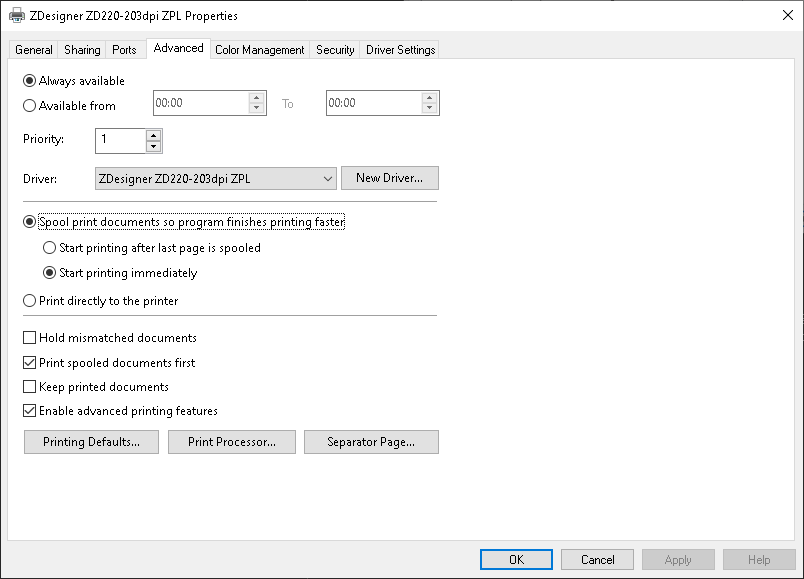Open Printing Defaults
804x579 pixels.
coord(90,441)
